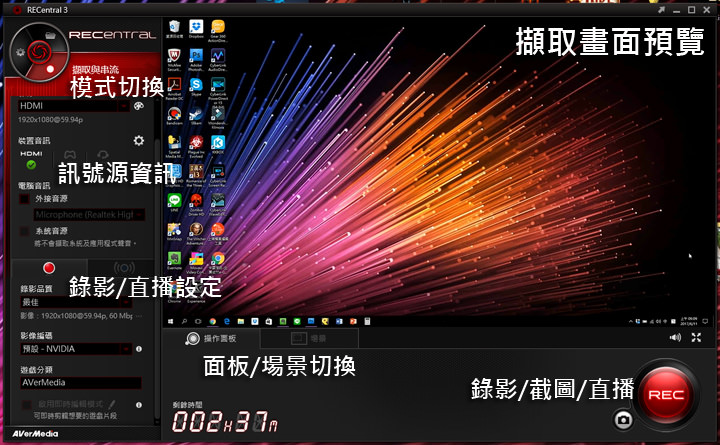720x445 pixels.
Task: Click the AVerMedia game category field
Action: pos(81,383)
